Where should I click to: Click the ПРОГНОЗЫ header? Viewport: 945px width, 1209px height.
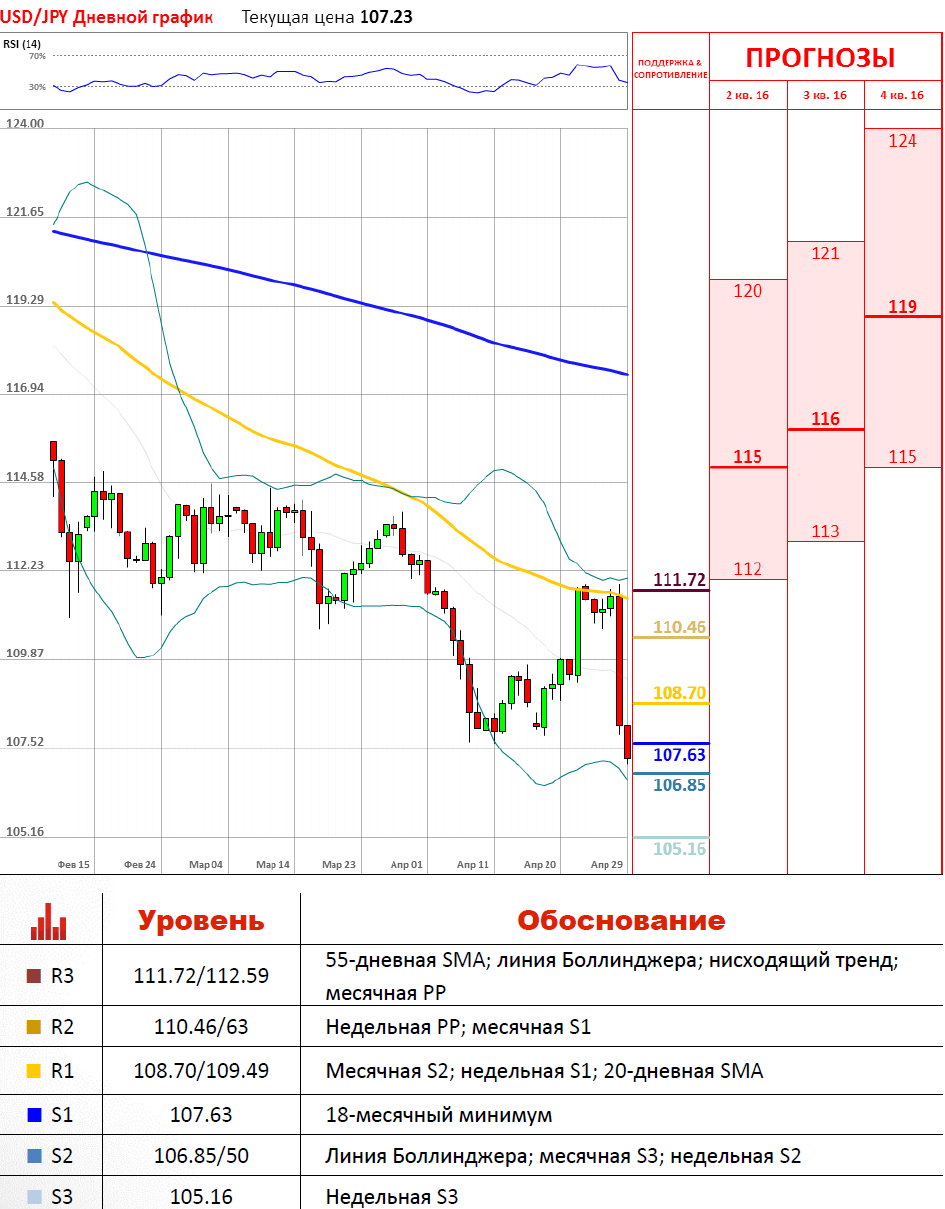tap(820, 57)
